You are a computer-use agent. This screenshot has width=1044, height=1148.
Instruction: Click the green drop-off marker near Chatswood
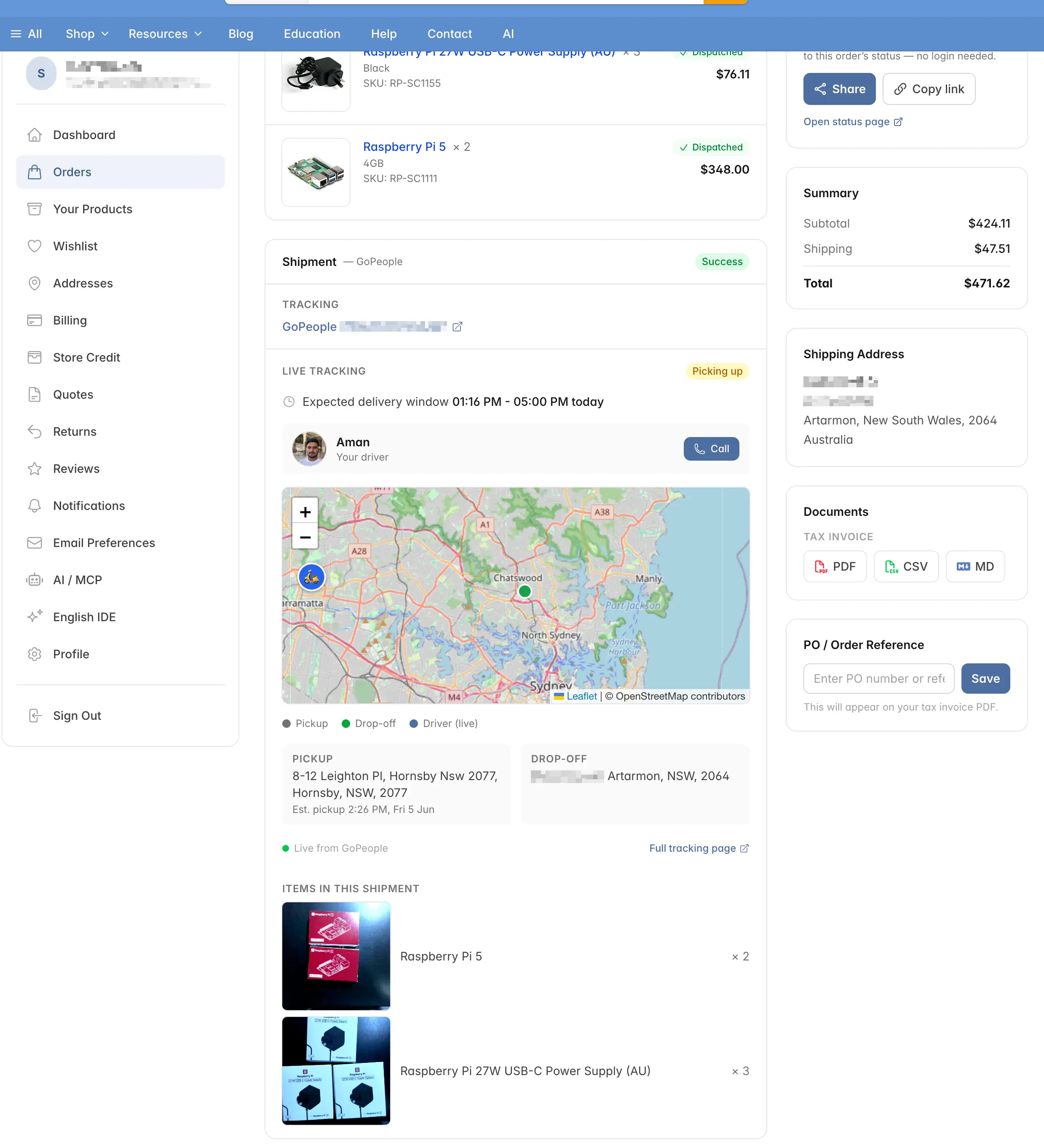pos(525,592)
